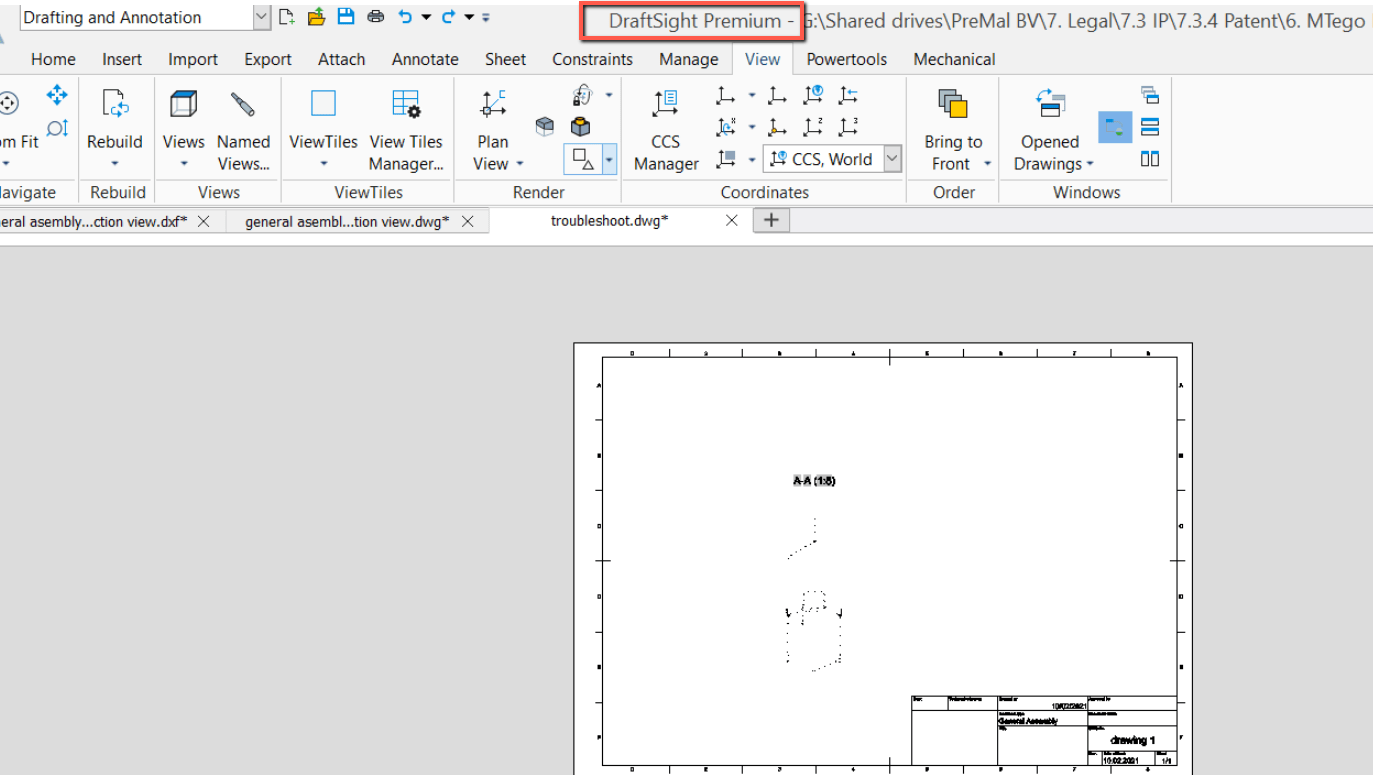This screenshot has height=775, width=1374.
Task: Click the plus button to add new drawing tab
Action: coord(771,221)
